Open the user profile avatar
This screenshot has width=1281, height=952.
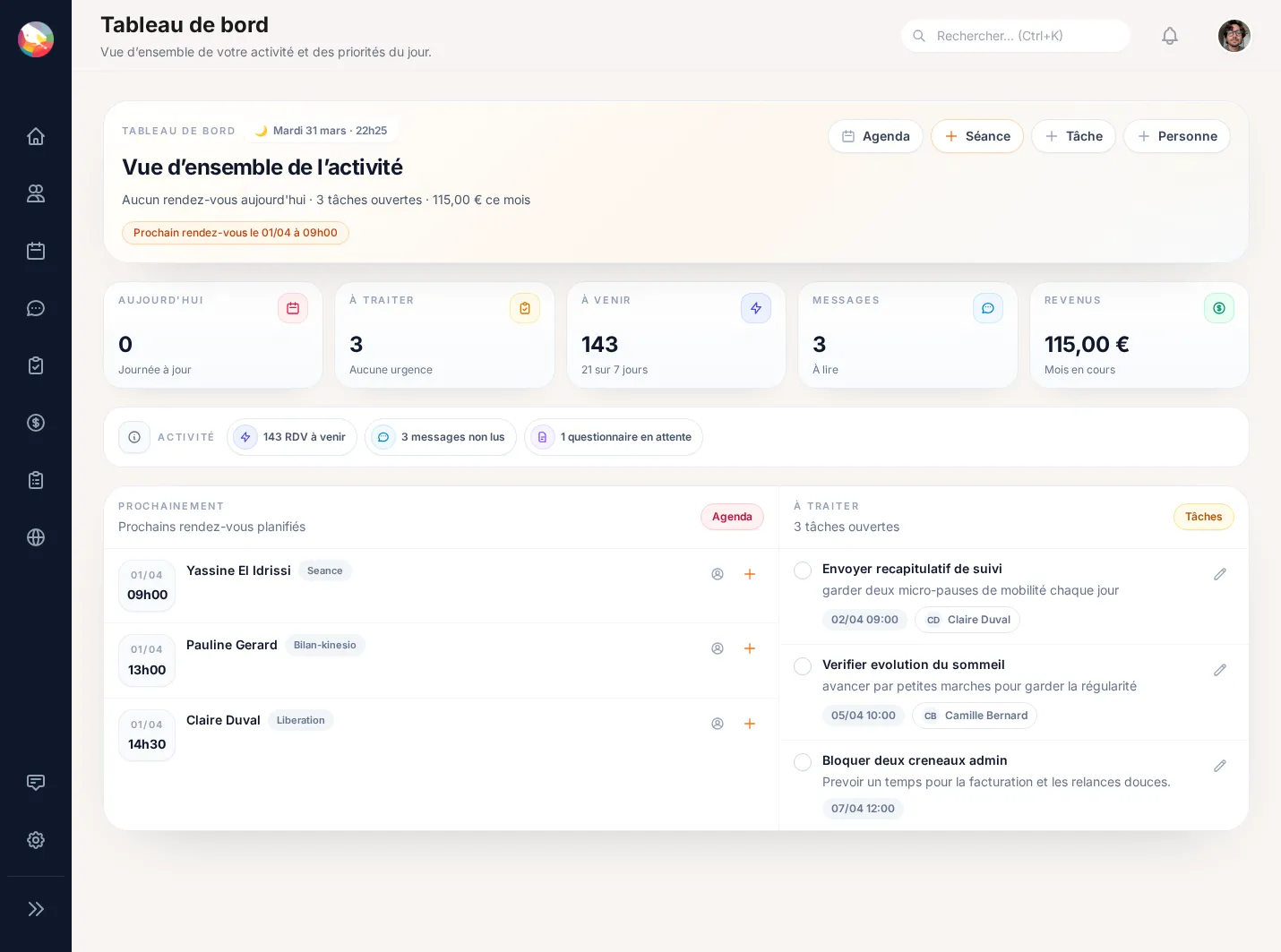coord(1234,36)
